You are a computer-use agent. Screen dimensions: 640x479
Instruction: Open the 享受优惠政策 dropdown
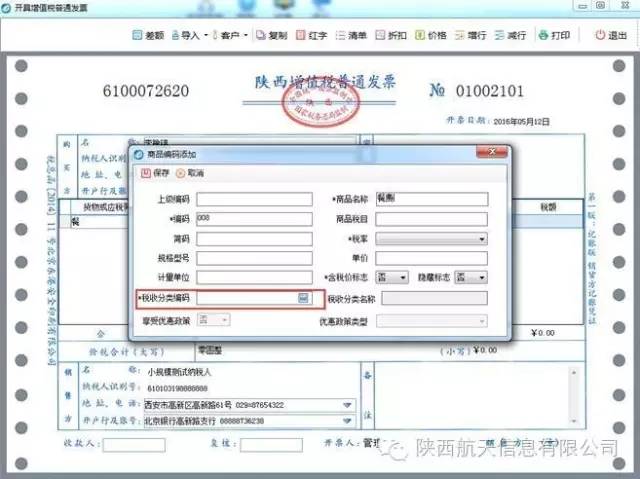pyautogui.click(x=213, y=319)
